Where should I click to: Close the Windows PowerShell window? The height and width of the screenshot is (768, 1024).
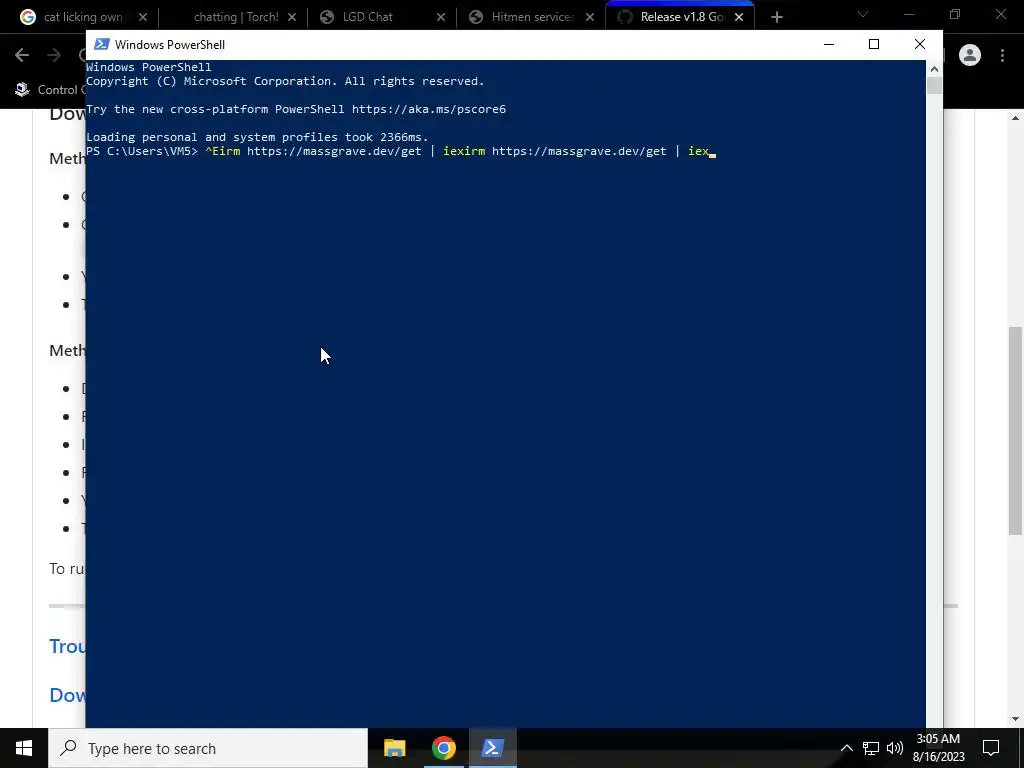point(920,44)
